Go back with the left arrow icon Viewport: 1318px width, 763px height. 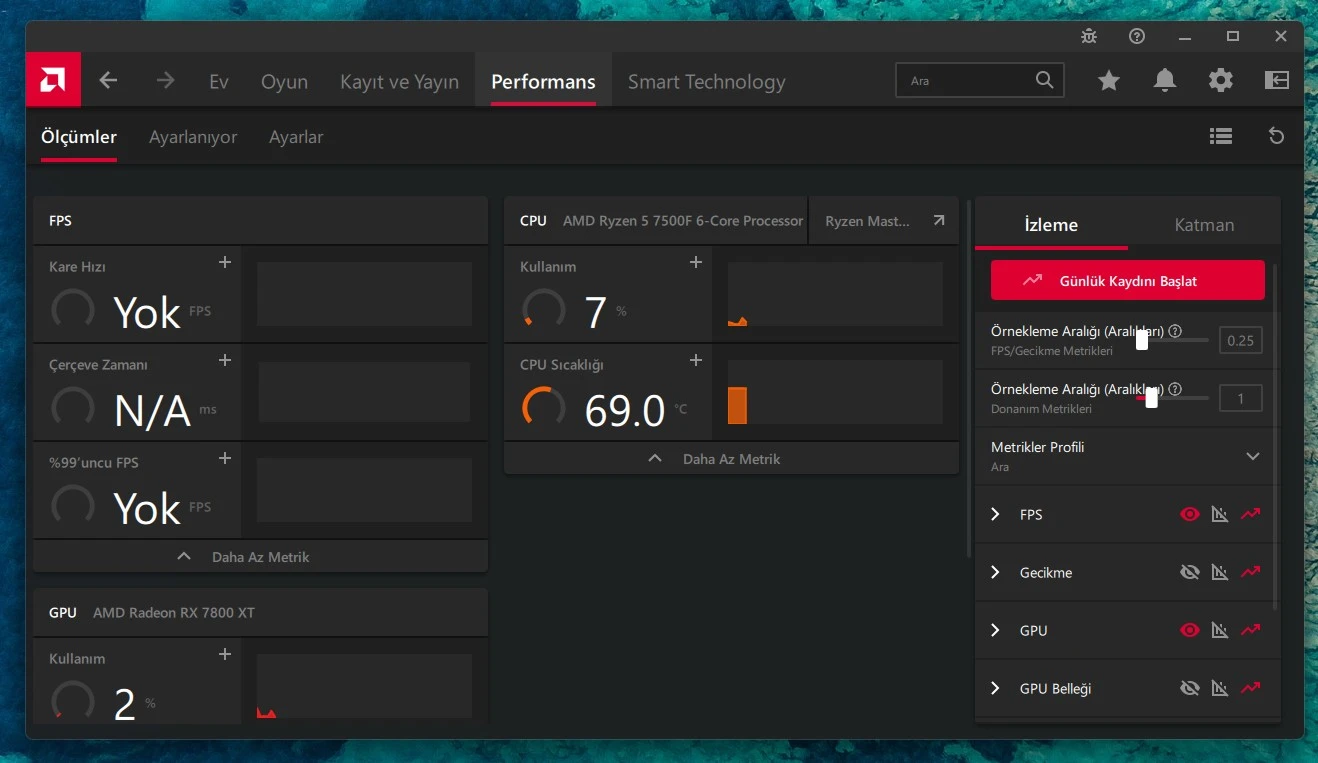pyautogui.click(x=108, y=81)
